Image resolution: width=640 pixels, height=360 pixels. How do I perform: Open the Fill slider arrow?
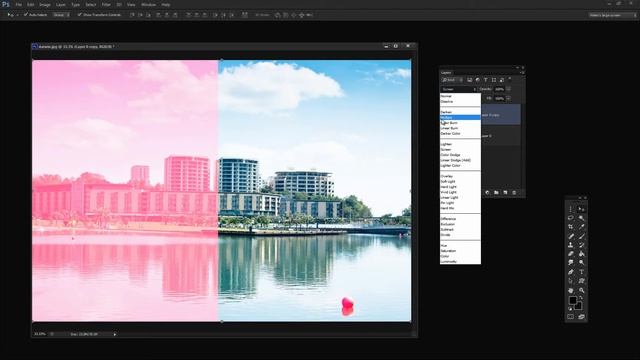(509, 98)
